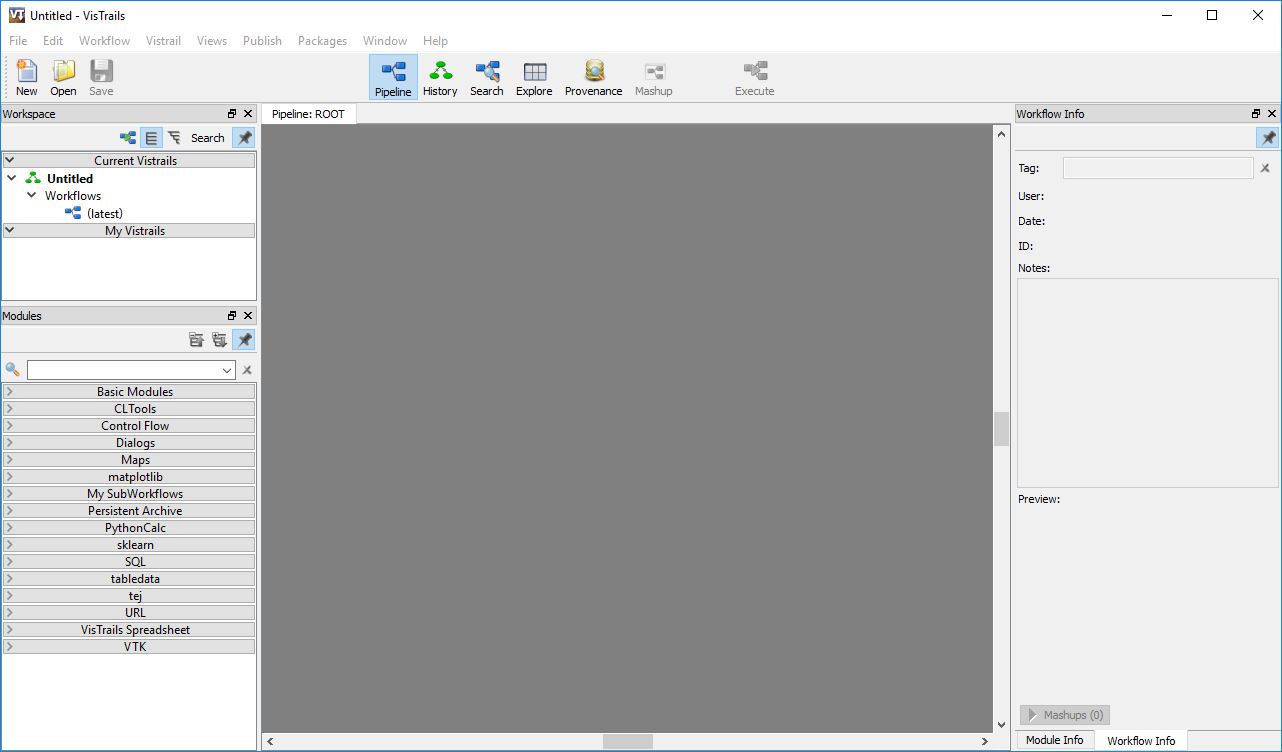Click into the Tag input field
The image size is (1282, 752).
pyautogui.click(x=1157, y=168)
